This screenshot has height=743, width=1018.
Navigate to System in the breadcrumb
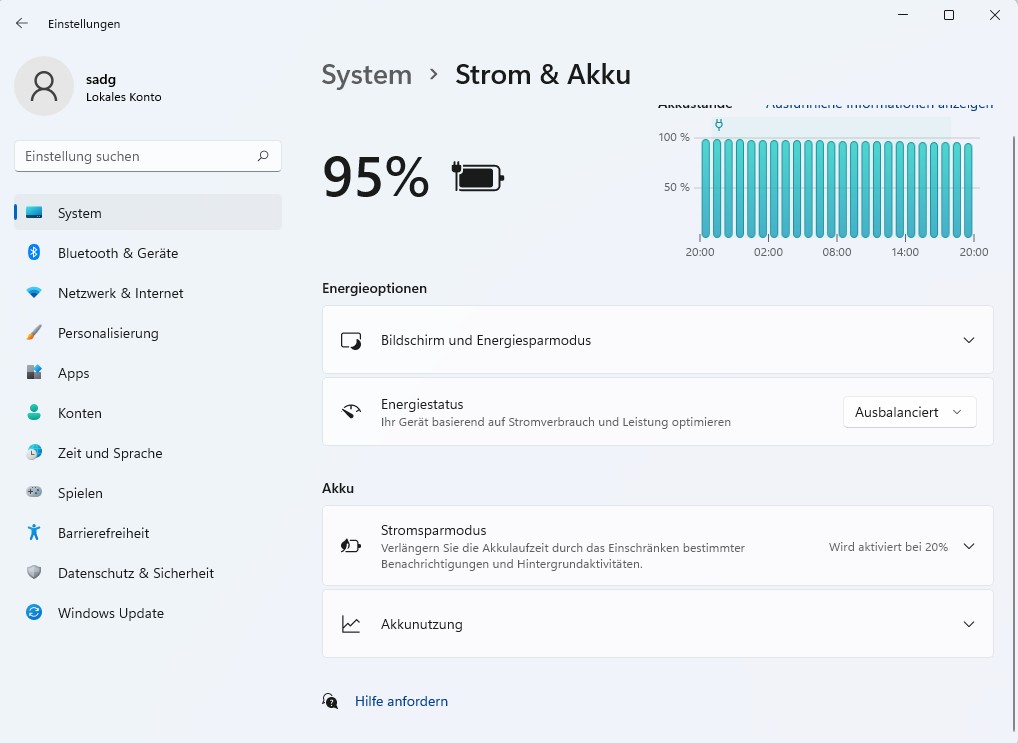(366, 75)
